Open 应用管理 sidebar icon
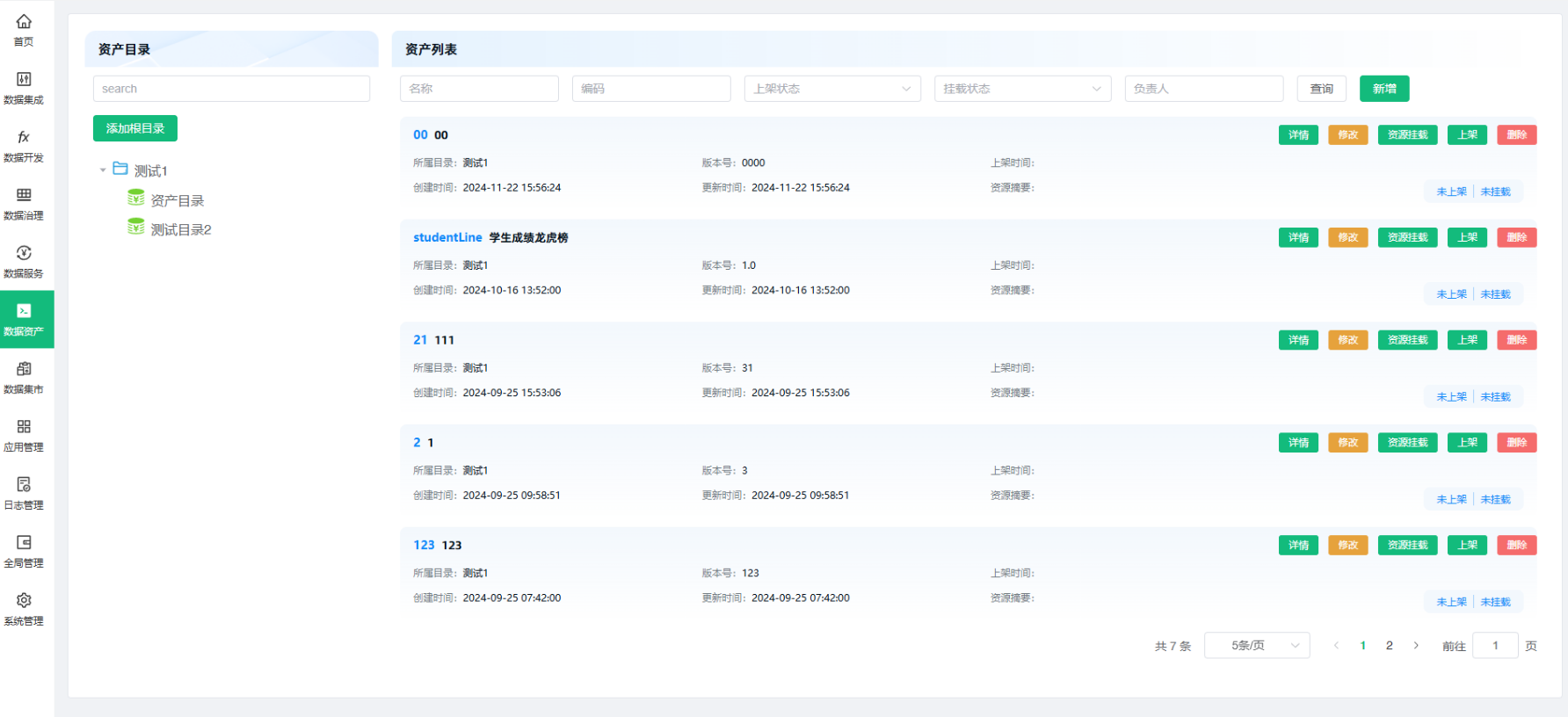This screenshot has height=717, width=1568. coord(24,427)
